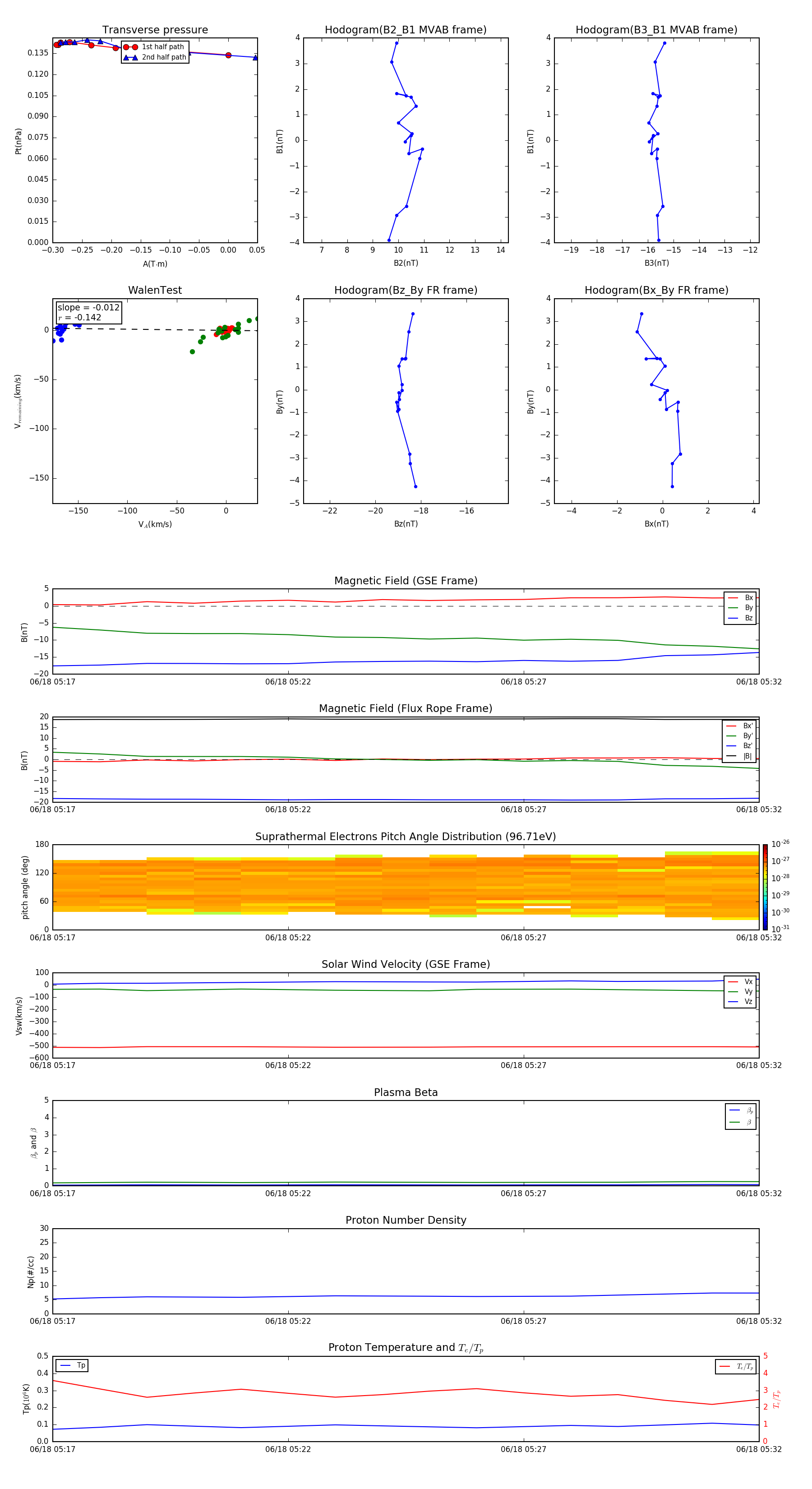
Task: Click the 10^-31 colorbar tick label
Action: (780, 929)
